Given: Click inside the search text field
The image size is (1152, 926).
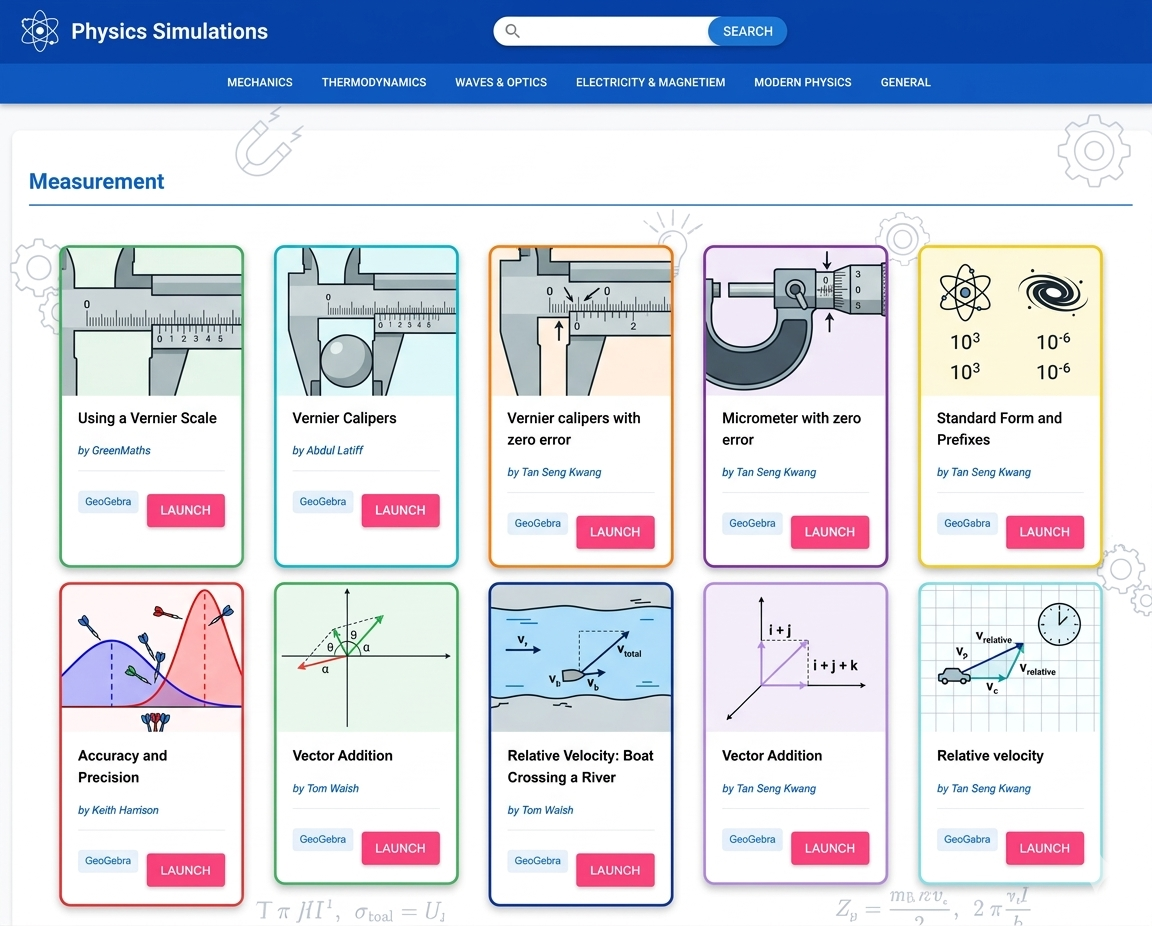Looking at the screenshot, I should (x=614, y=31).
